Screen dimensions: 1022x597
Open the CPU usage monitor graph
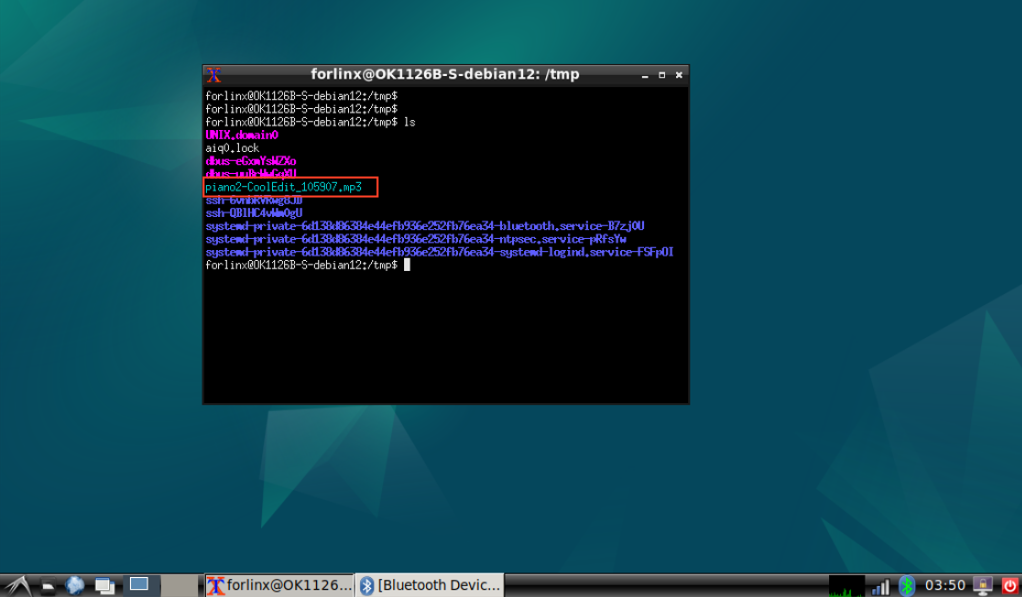pos(846,585)
